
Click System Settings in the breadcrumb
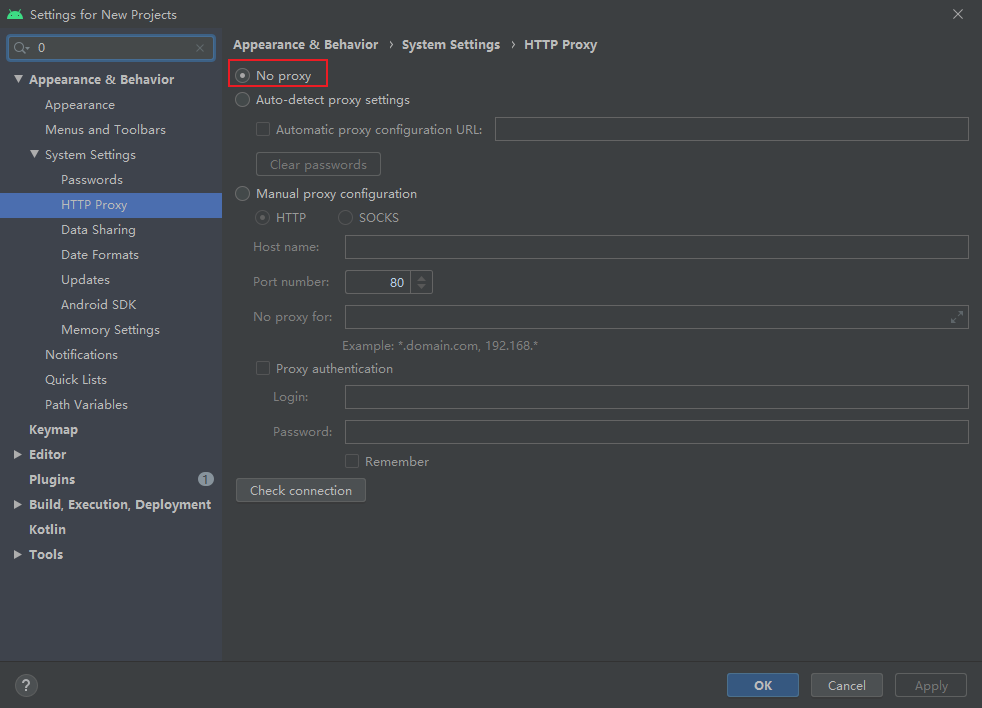(451, 45)
